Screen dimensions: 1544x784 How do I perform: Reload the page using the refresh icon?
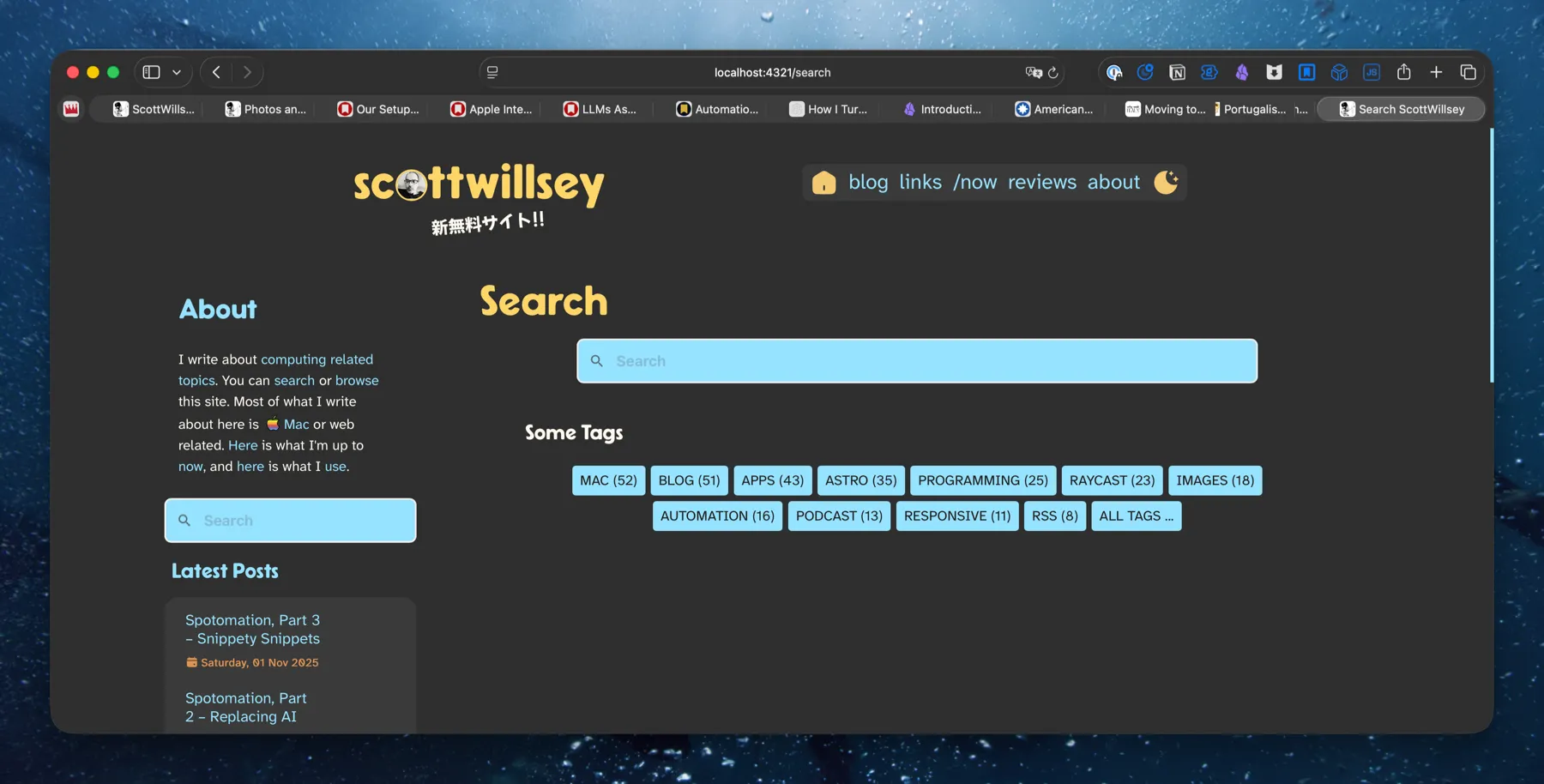pyautogui.click(x=1052, y=72)
